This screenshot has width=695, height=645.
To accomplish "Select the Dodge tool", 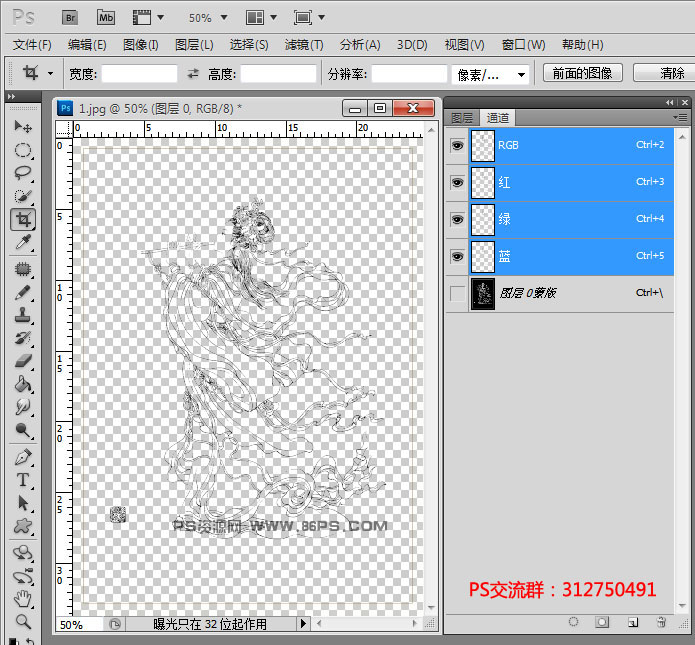I will [x=23, y=430].
